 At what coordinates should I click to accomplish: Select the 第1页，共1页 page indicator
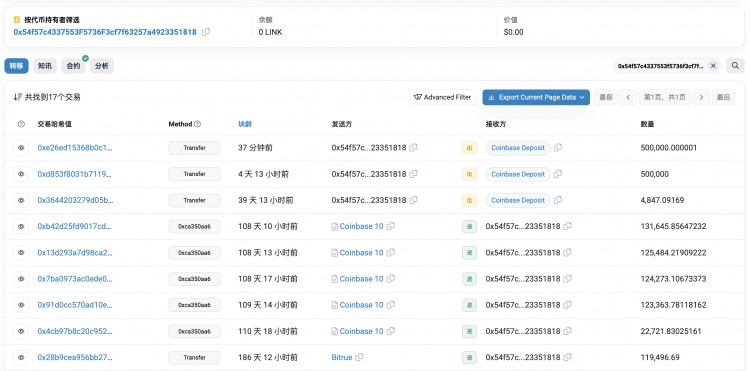pos(665,97)
